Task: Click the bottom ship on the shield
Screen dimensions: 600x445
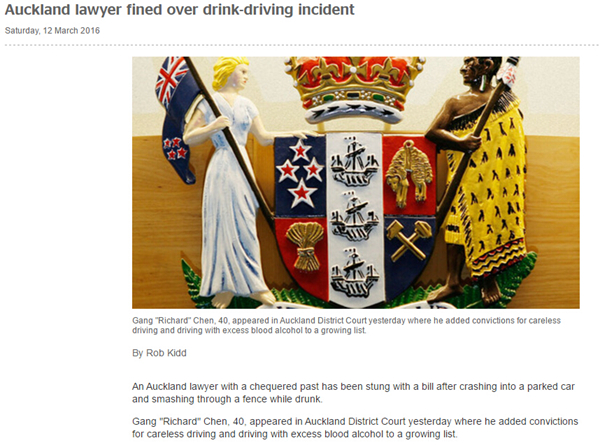Action: click(354, 273)
